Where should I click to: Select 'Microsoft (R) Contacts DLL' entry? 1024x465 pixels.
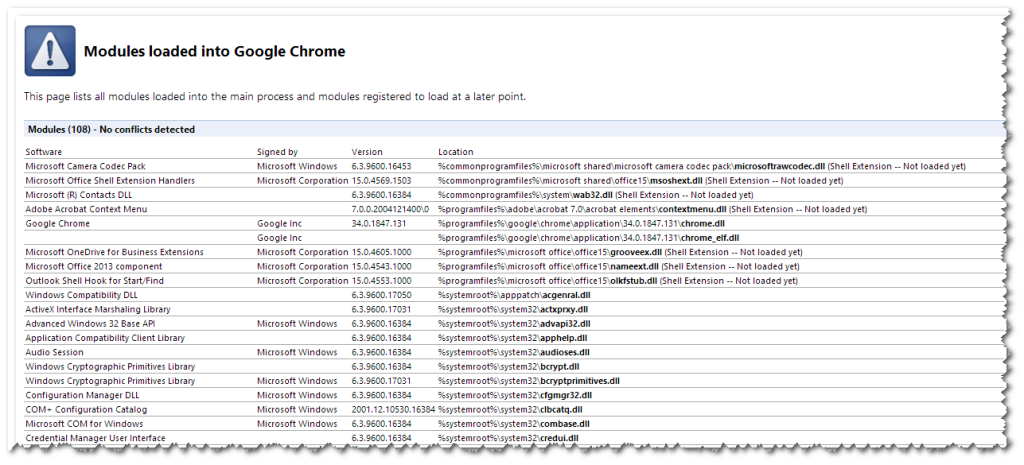click(x=79, y=195)
